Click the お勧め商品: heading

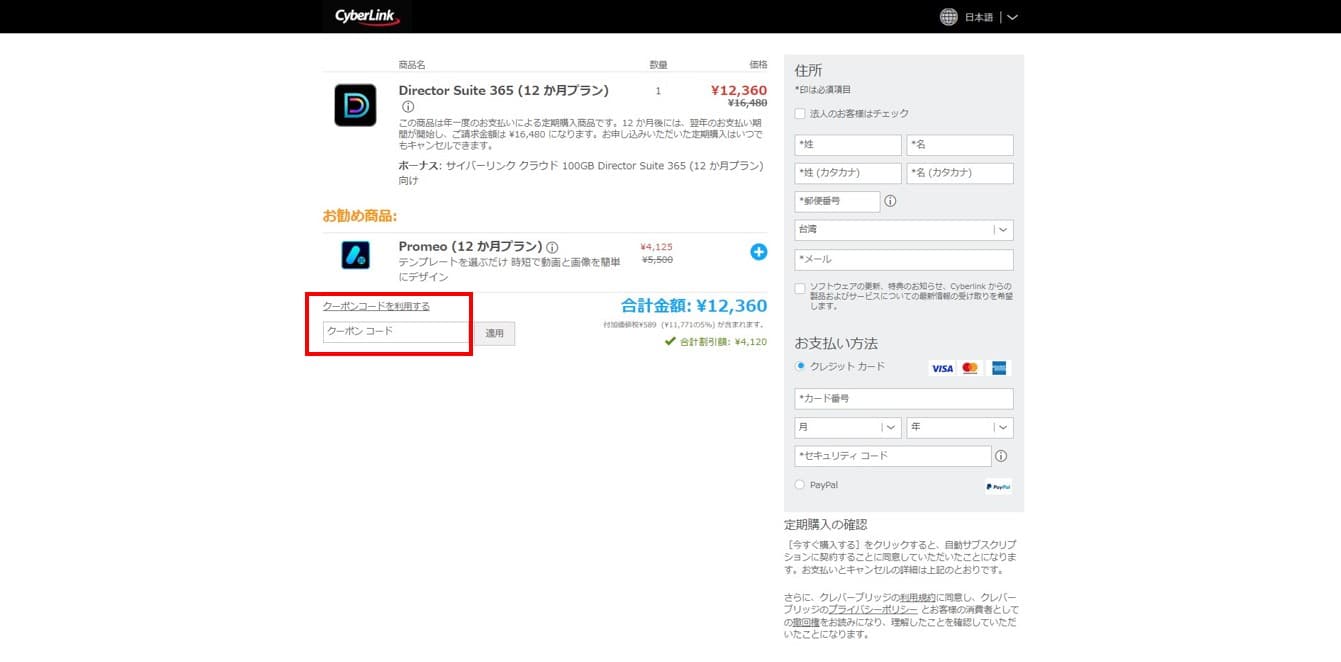coord(360,216)
